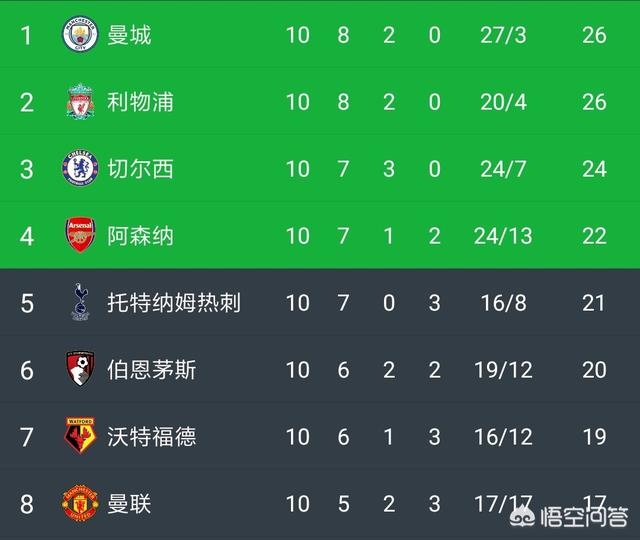Viewport: 640px width, 540px height.
Task: Click the Liverpool club crest
Action: [x=80, y=102]
